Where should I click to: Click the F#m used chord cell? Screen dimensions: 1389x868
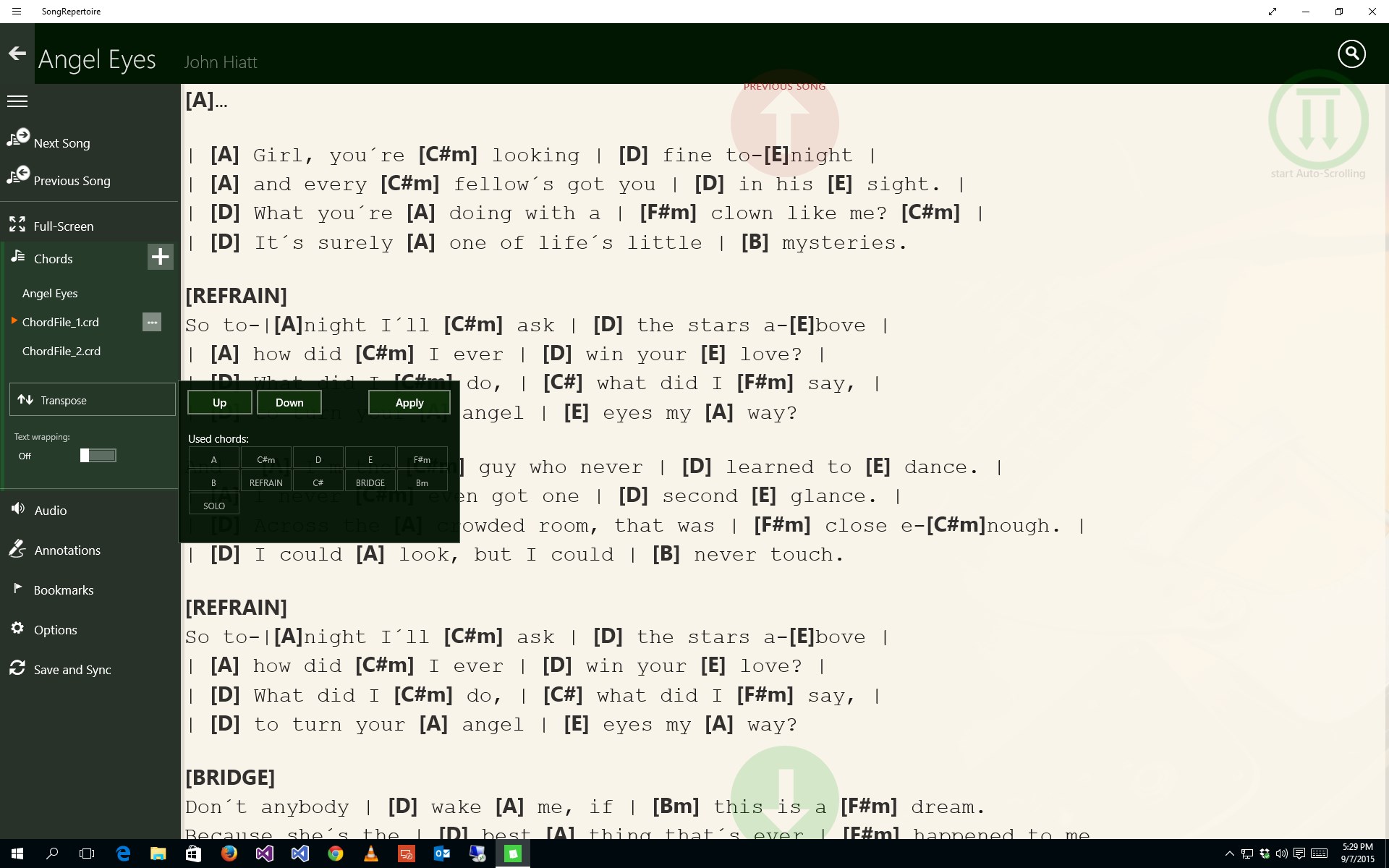pyautogui.click(x=422, y=459)
